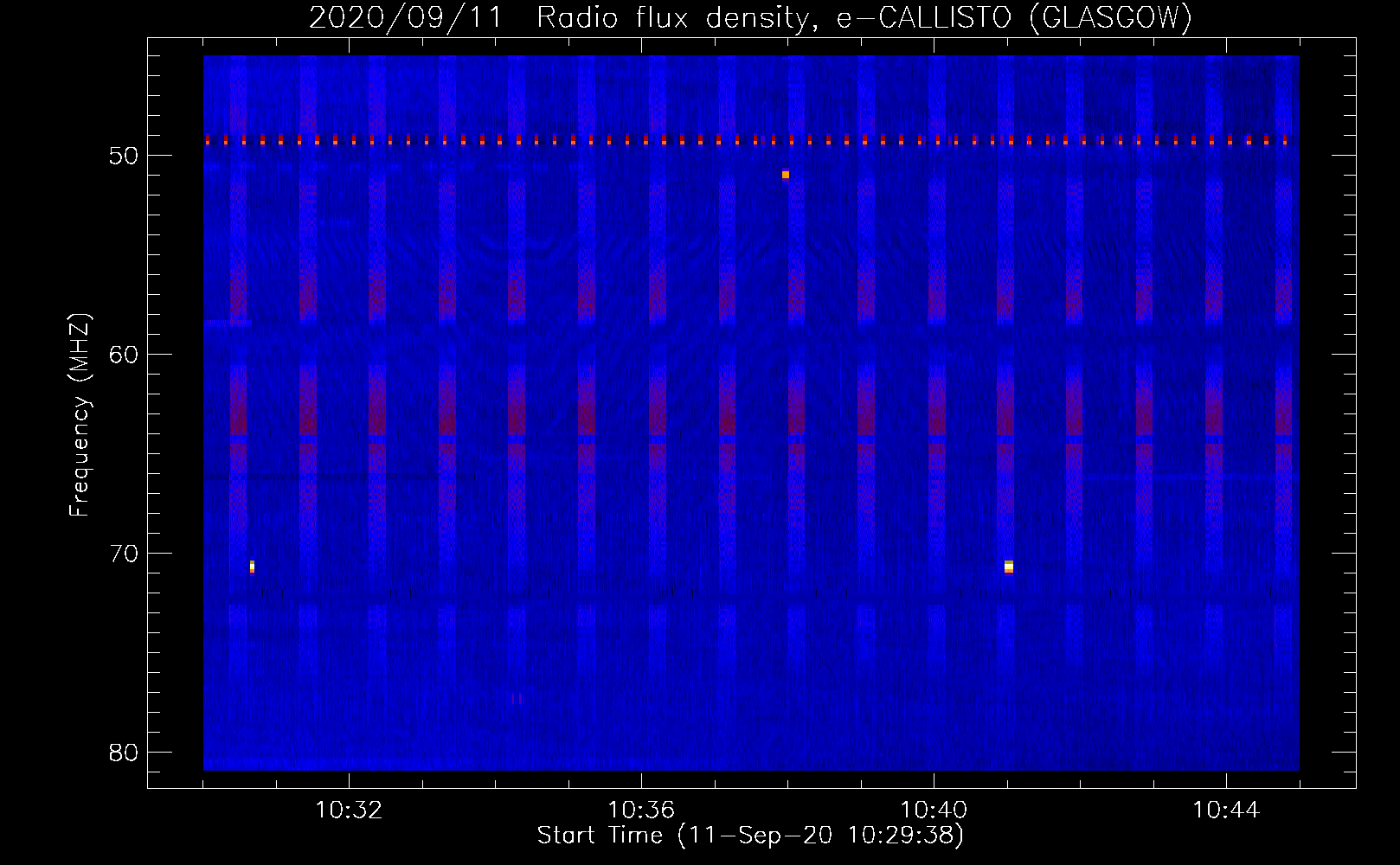The height and width of the screenshot is (865, 1400).
Task: Click the bright spot near 71 MHz at 10:30
Action: click(x=252, y=567)
